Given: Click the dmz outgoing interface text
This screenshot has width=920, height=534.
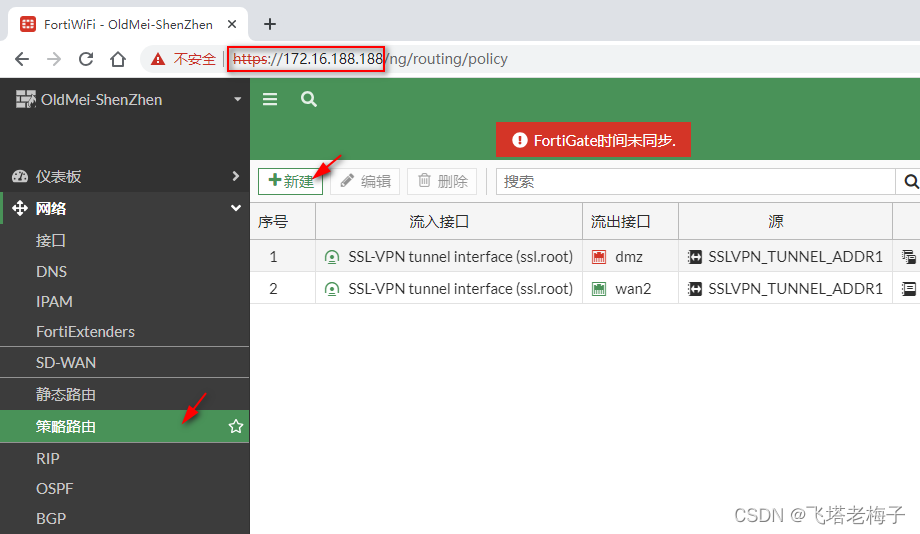Looking at the screenshot, I should click(x=629, y=257).
